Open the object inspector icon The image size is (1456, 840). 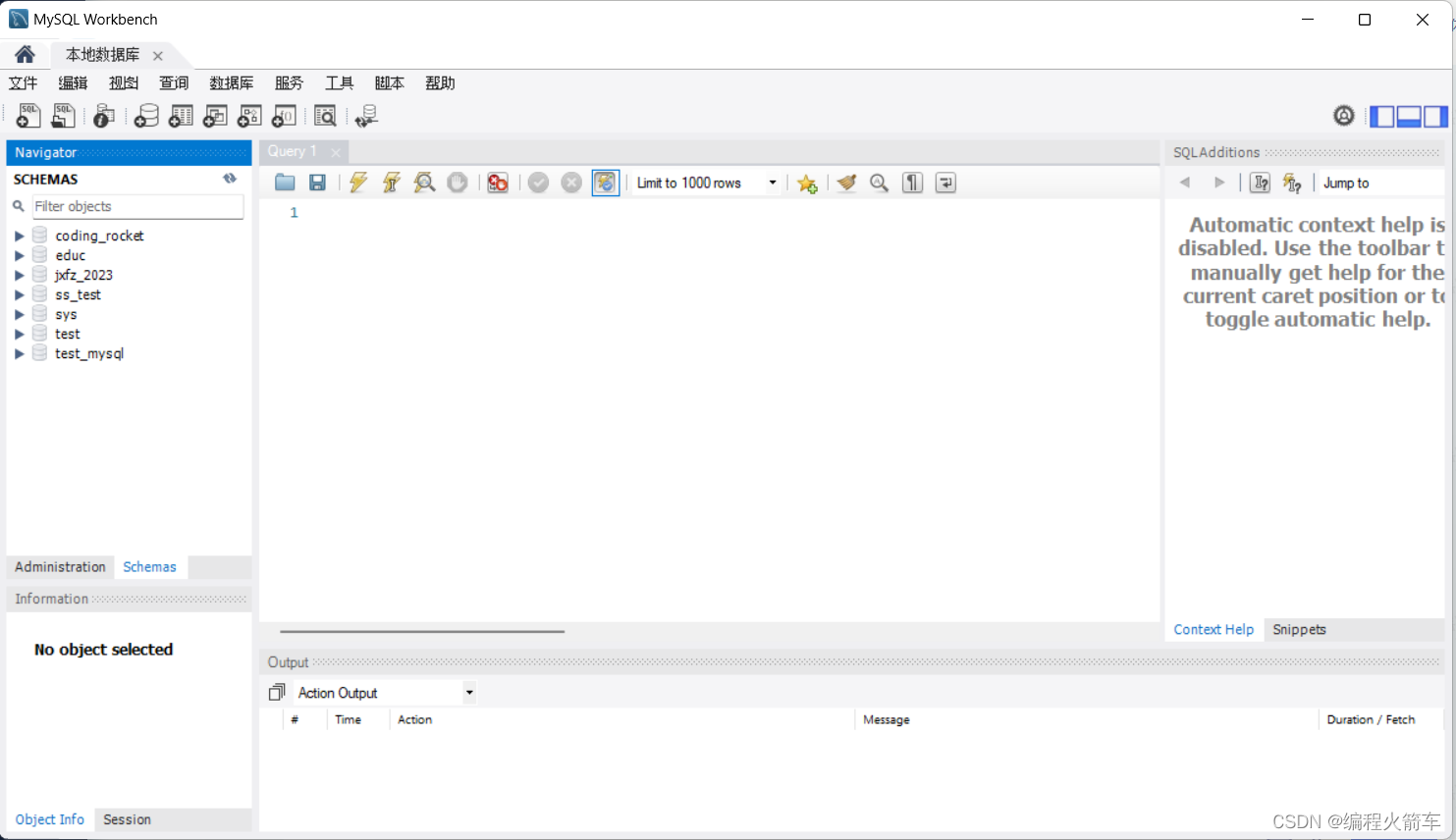click(103, 116)
